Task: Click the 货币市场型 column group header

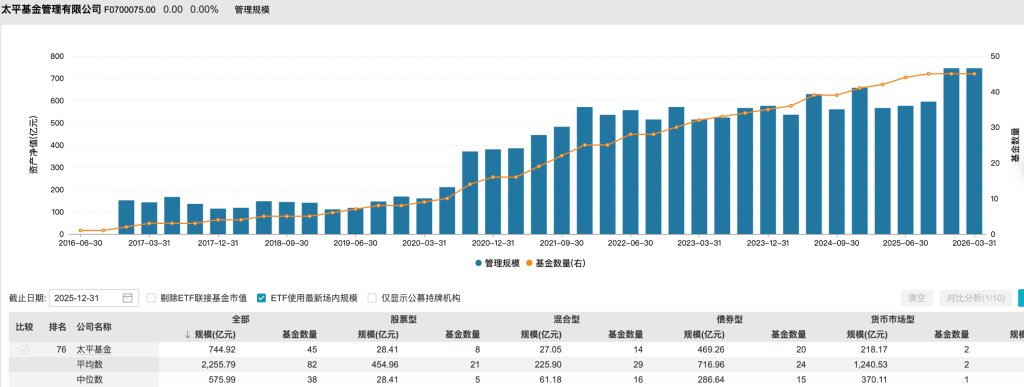Action: 892,320
